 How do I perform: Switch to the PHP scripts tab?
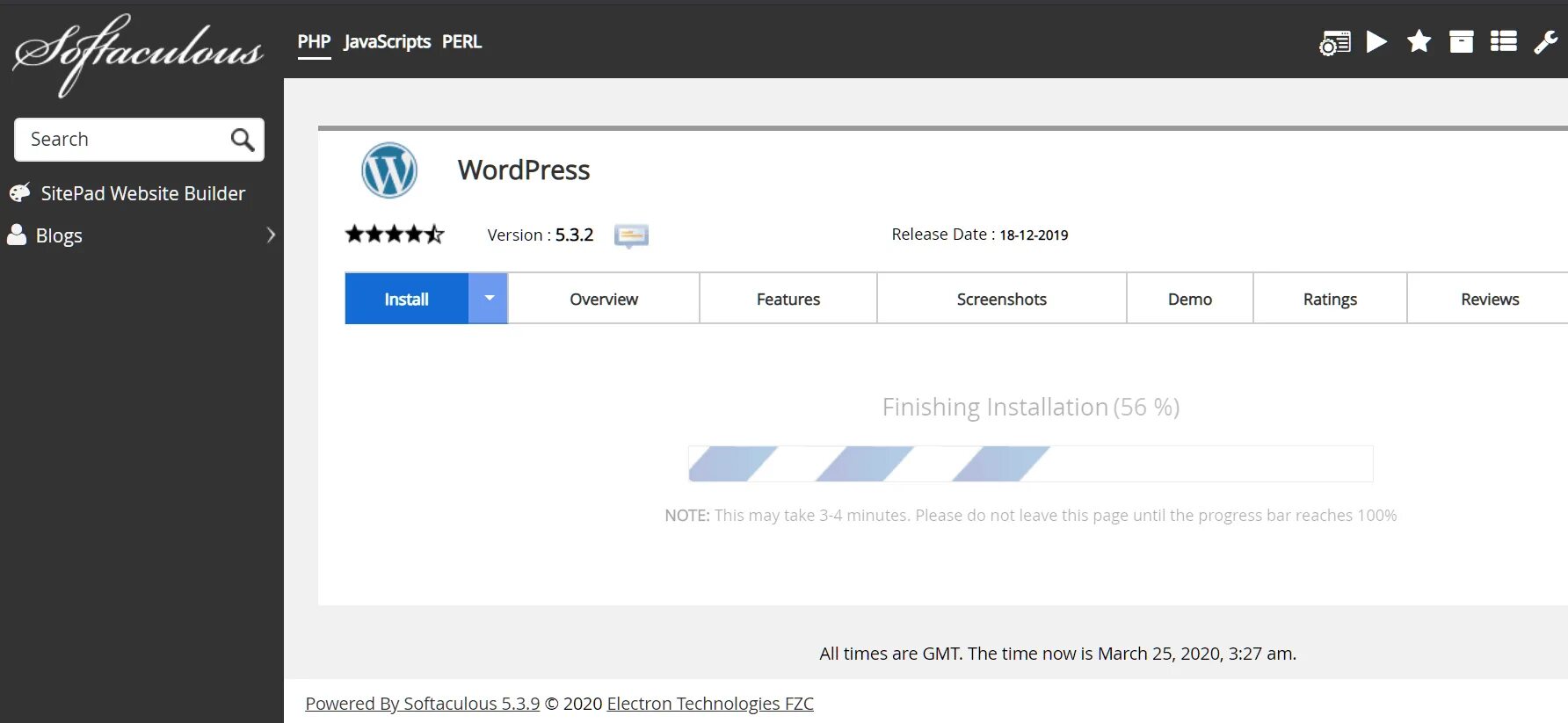[314, 41]
